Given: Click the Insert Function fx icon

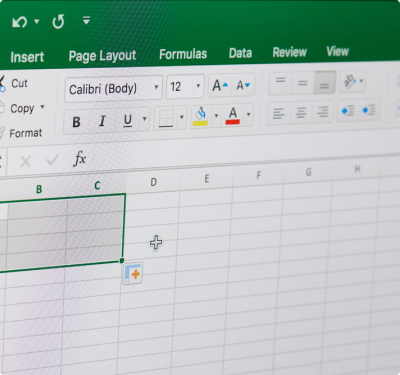Looking at the screenshot, I should click(80, 158).
